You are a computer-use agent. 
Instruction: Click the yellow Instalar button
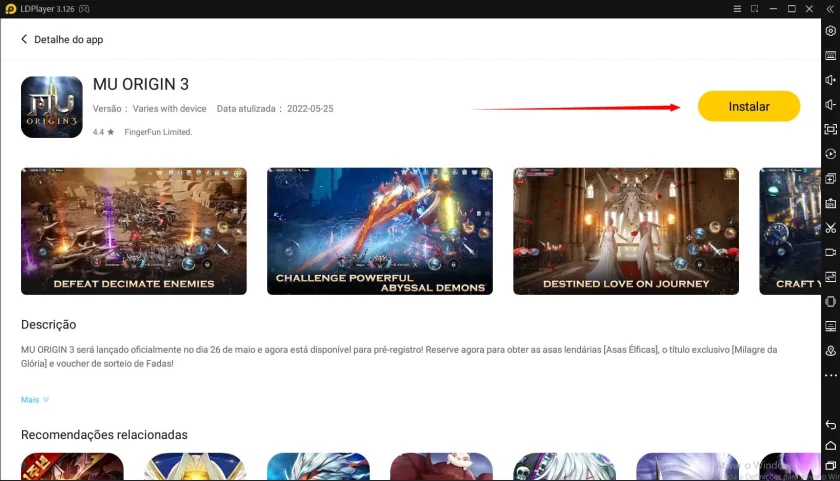coord(748,106)
